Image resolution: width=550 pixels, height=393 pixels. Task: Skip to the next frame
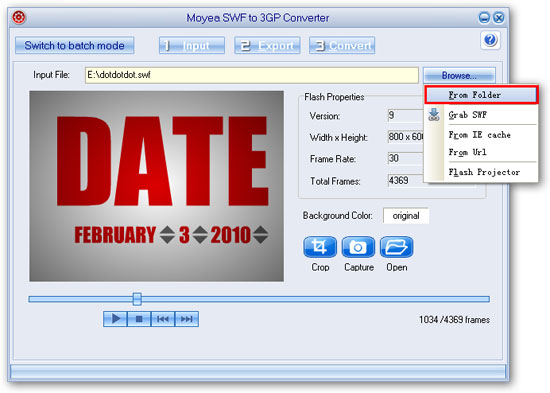pyautogui.click(x=187, y=319)
